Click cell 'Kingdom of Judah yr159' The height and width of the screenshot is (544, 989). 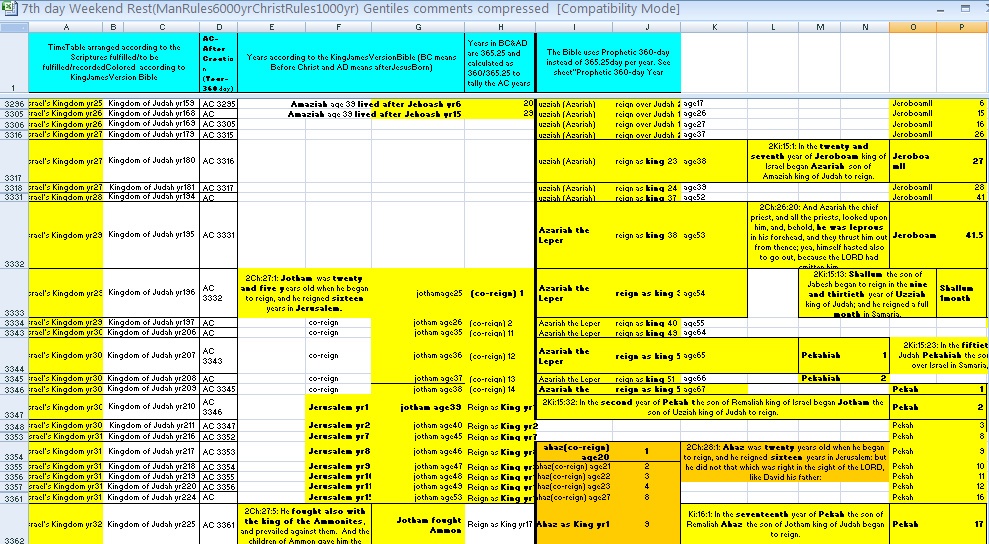coord(151,103)
